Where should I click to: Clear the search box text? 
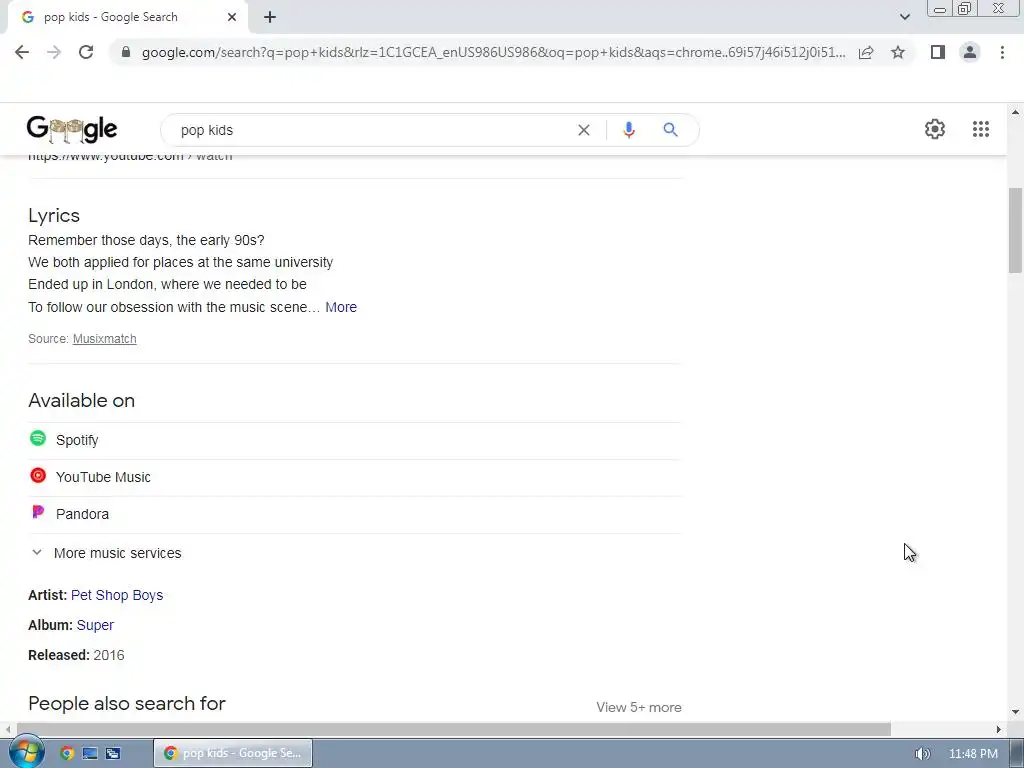pyautogui.click(x=584, y=130)
